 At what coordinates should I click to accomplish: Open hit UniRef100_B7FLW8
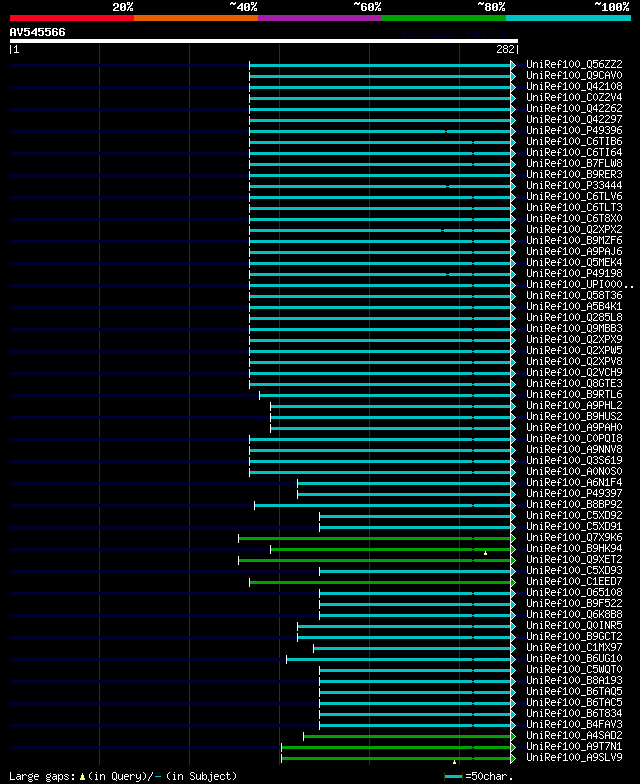pyautogui.click(x=574, y=164)
